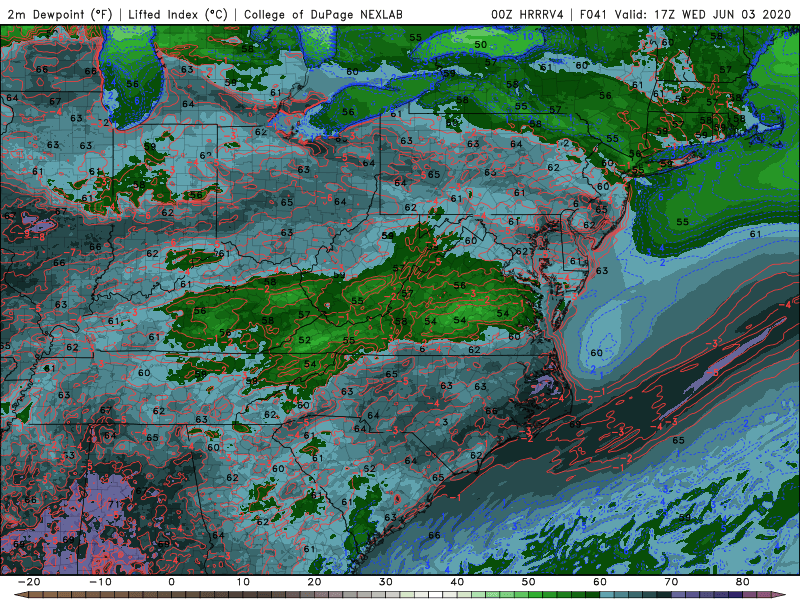
Task: Click the "52" dewpoint value in green area
Action: [x=305, y=340]
